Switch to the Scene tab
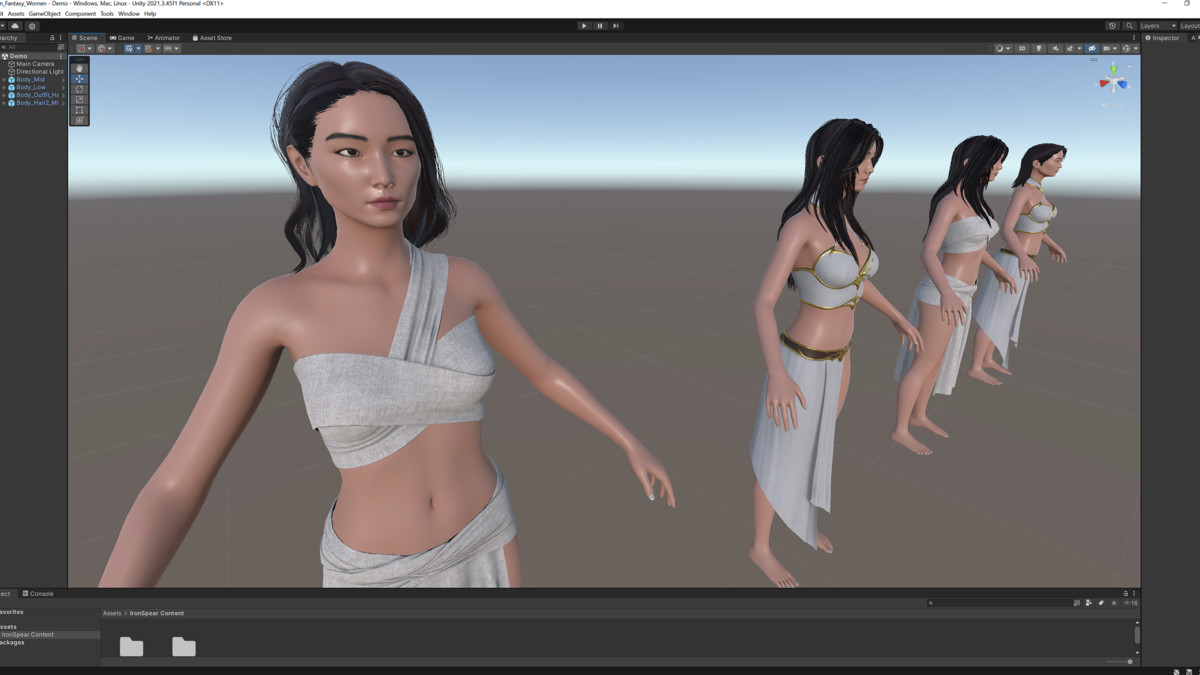Viewport: 1200px width, 675px height. [85, 38]
